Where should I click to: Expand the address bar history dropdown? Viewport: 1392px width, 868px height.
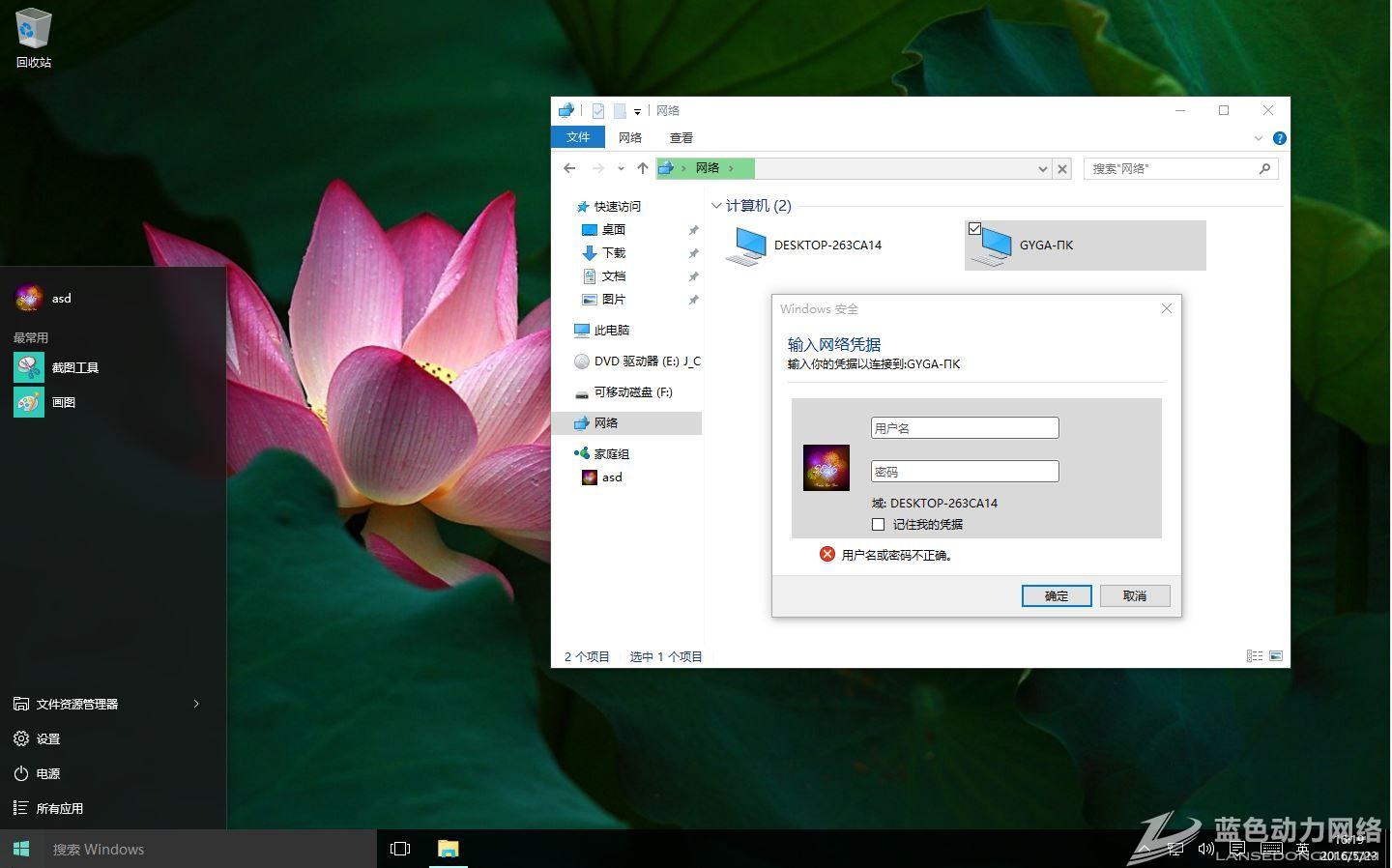pos(1042,169)
